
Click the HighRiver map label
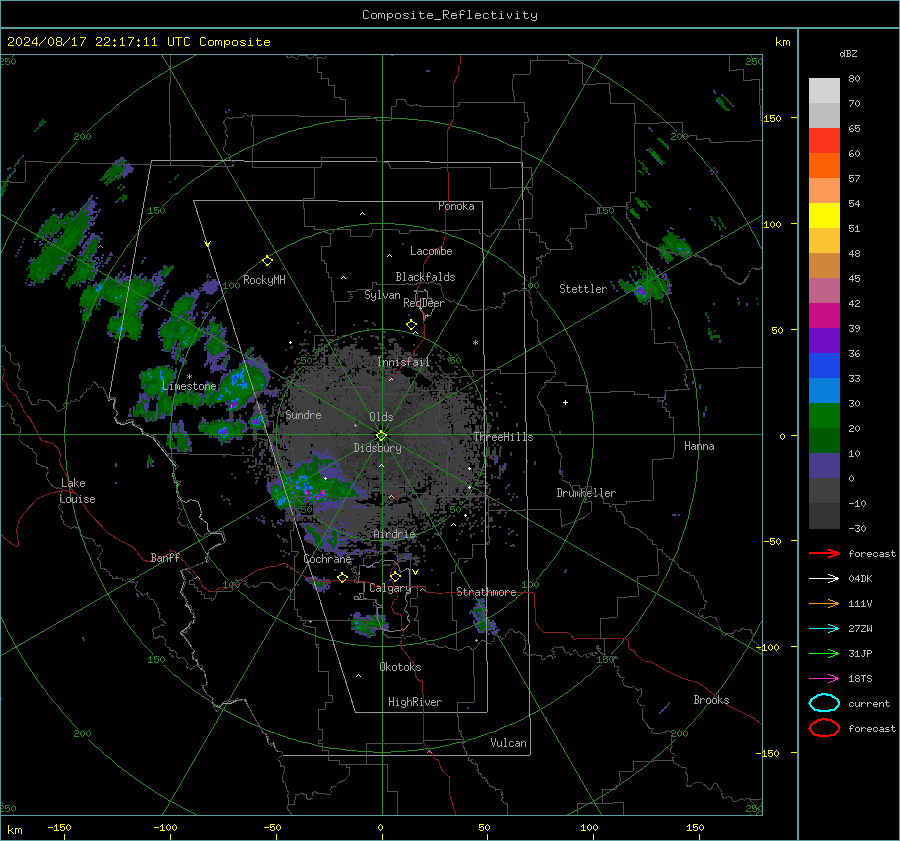click(415, 702)
